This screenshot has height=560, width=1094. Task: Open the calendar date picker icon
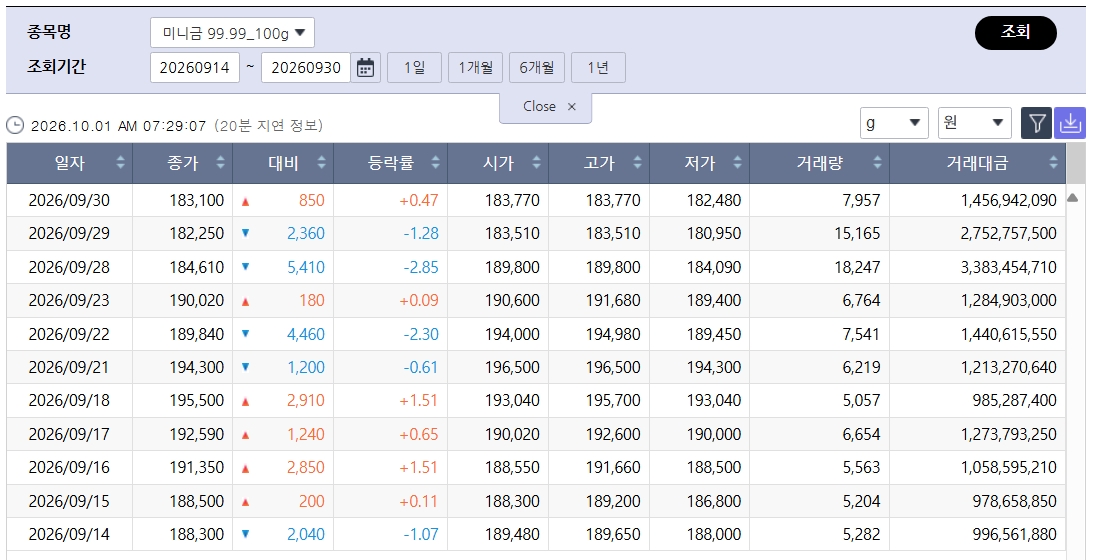point(366,68)
